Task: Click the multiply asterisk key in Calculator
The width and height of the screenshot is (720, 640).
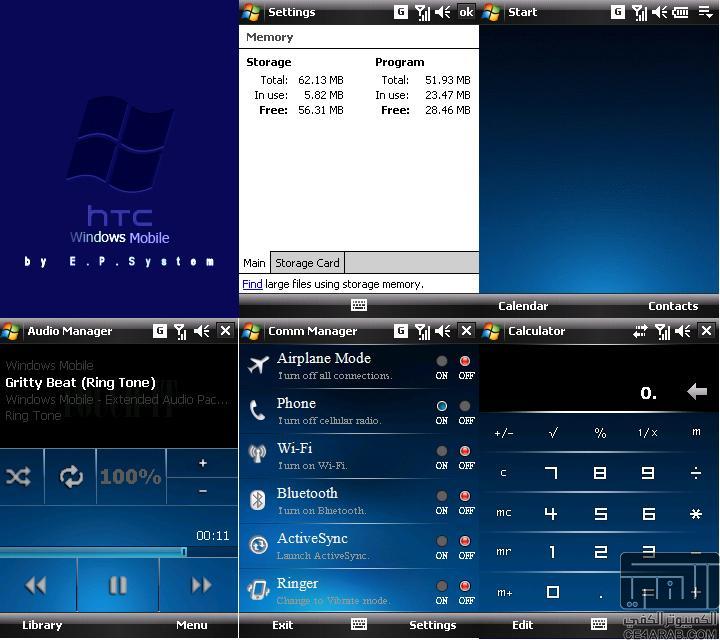Action: 696,513
